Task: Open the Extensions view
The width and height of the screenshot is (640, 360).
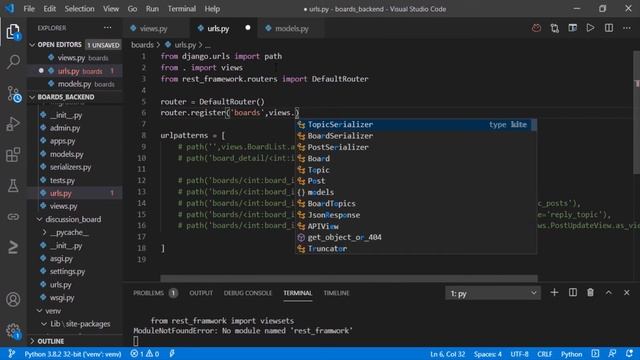Action: [x=13, y=155]
